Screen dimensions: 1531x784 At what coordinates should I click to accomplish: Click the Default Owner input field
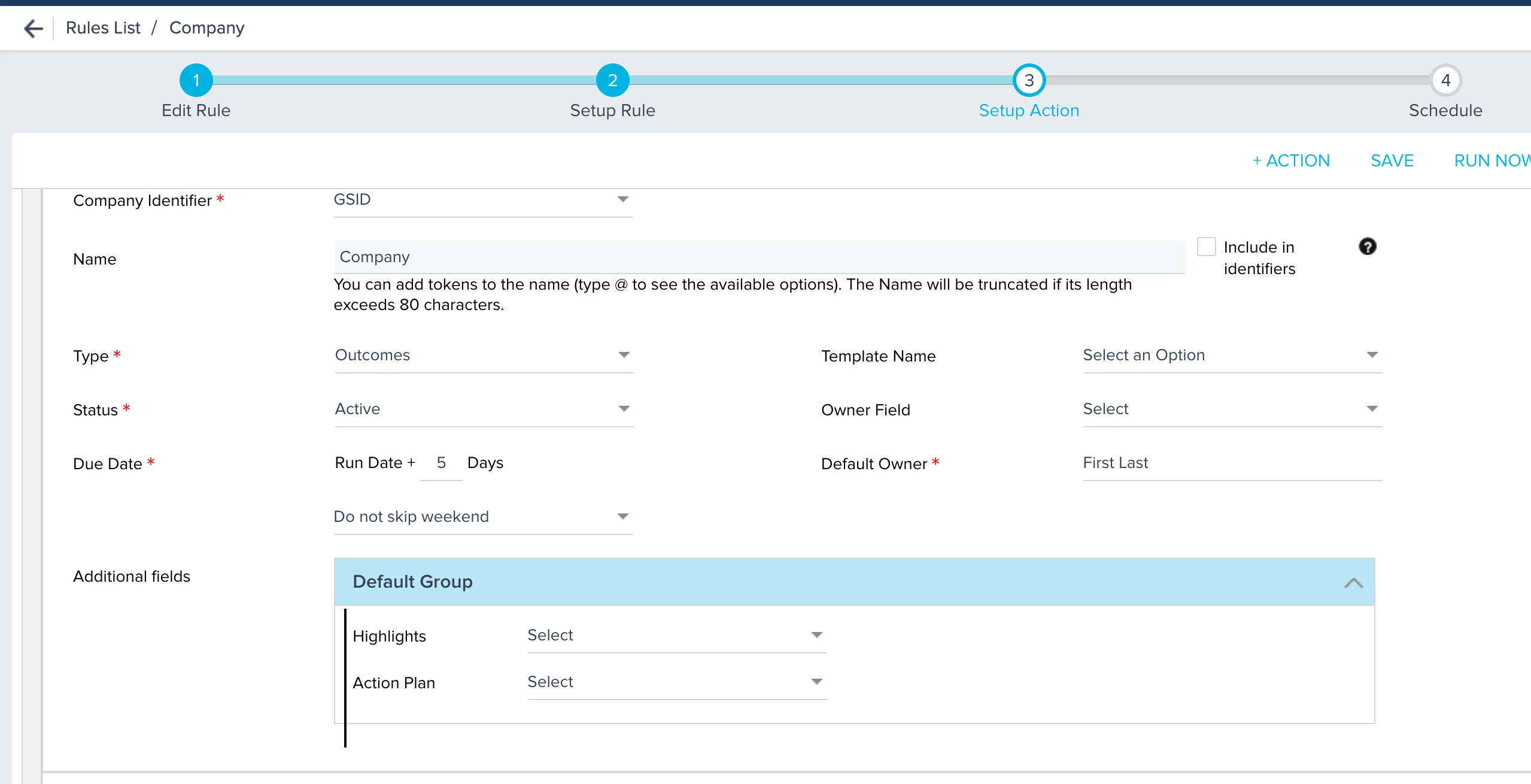[x=1232, y=463]
